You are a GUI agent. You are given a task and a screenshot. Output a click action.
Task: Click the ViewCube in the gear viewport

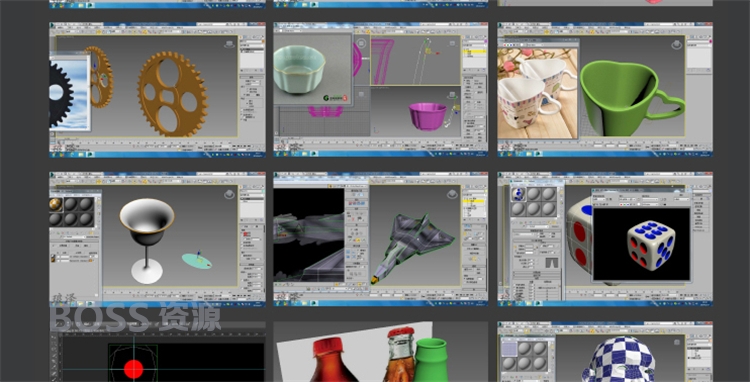pos(230,44)
